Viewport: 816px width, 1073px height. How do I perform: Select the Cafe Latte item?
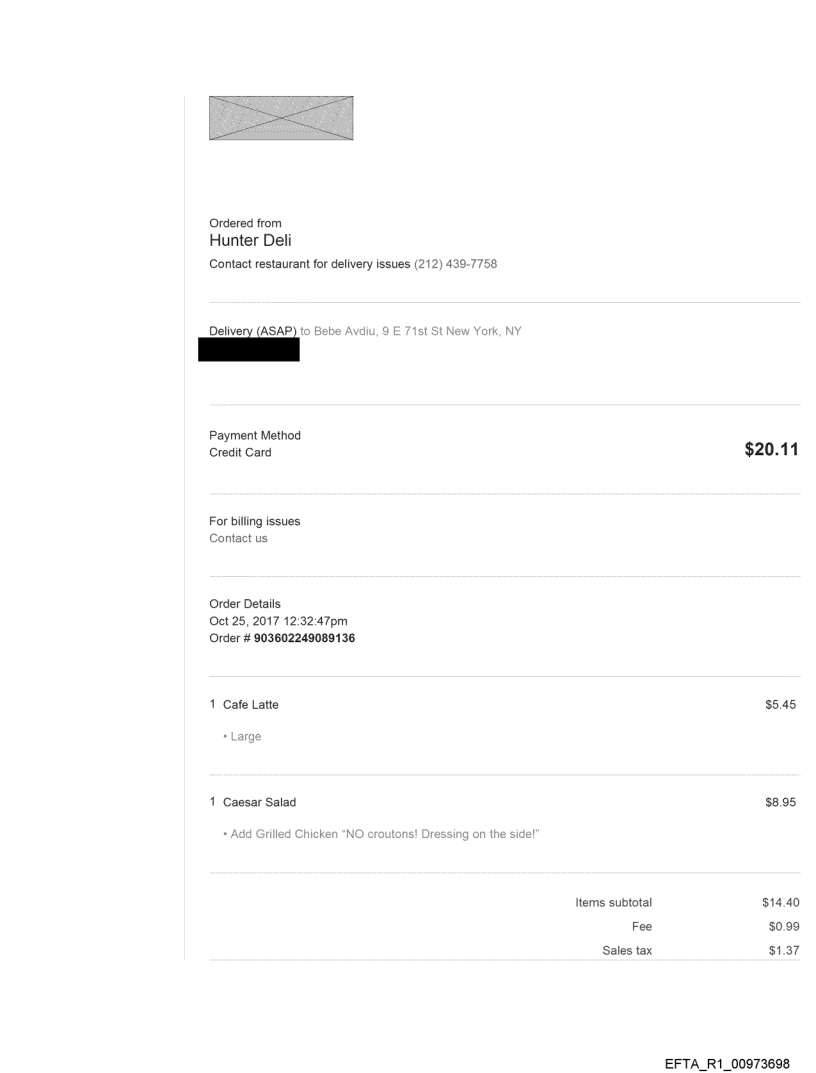coord(251,705)
